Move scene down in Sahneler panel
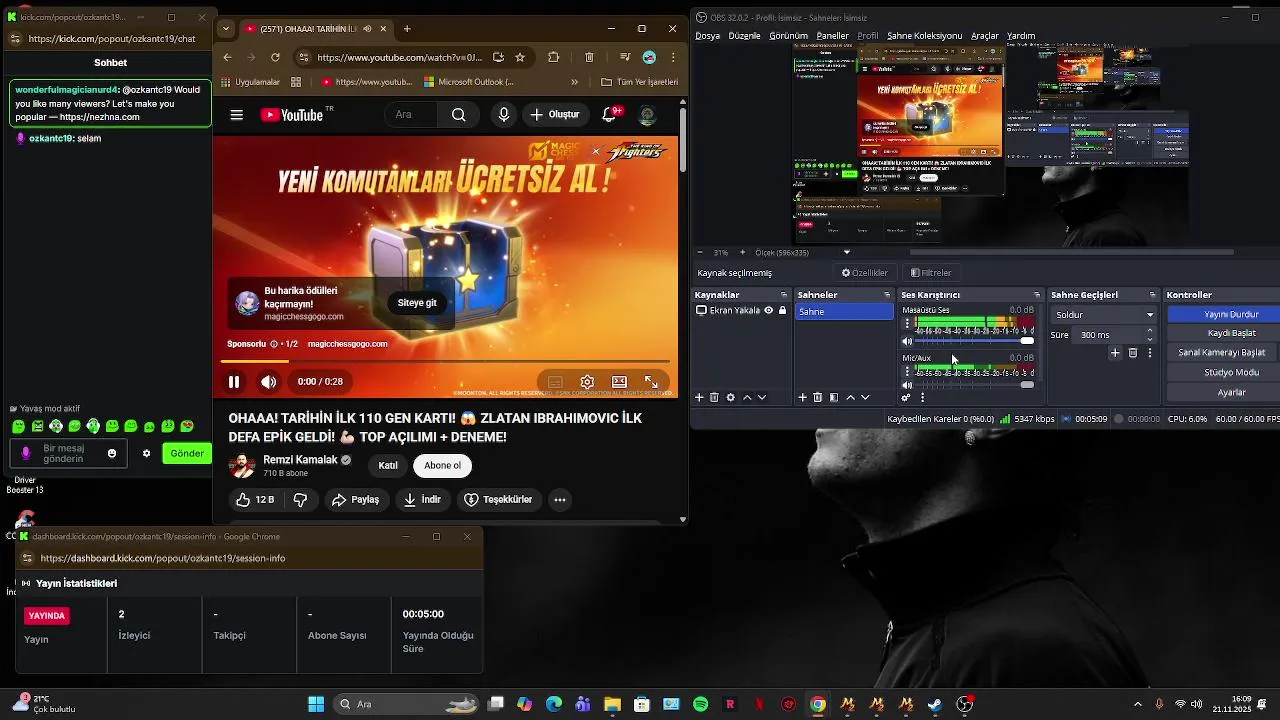 pyautogui.click(x=866, y=398)
